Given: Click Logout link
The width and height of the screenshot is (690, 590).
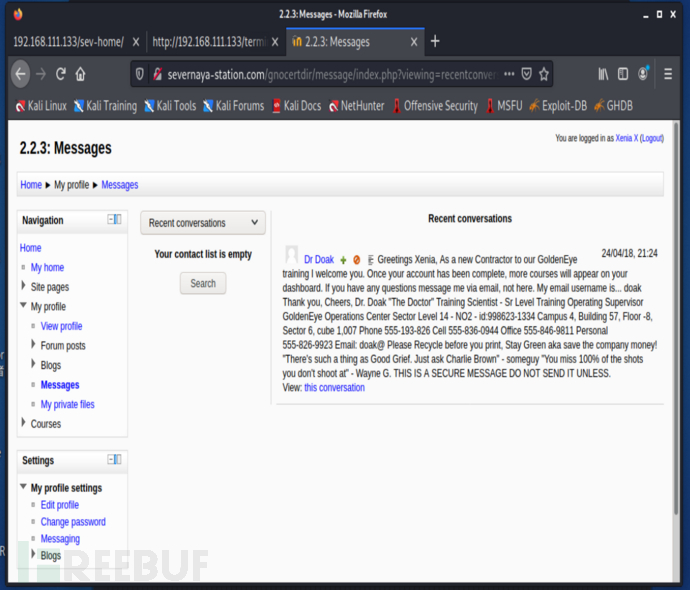Looking at the screenshot, I should coord(652,138).
